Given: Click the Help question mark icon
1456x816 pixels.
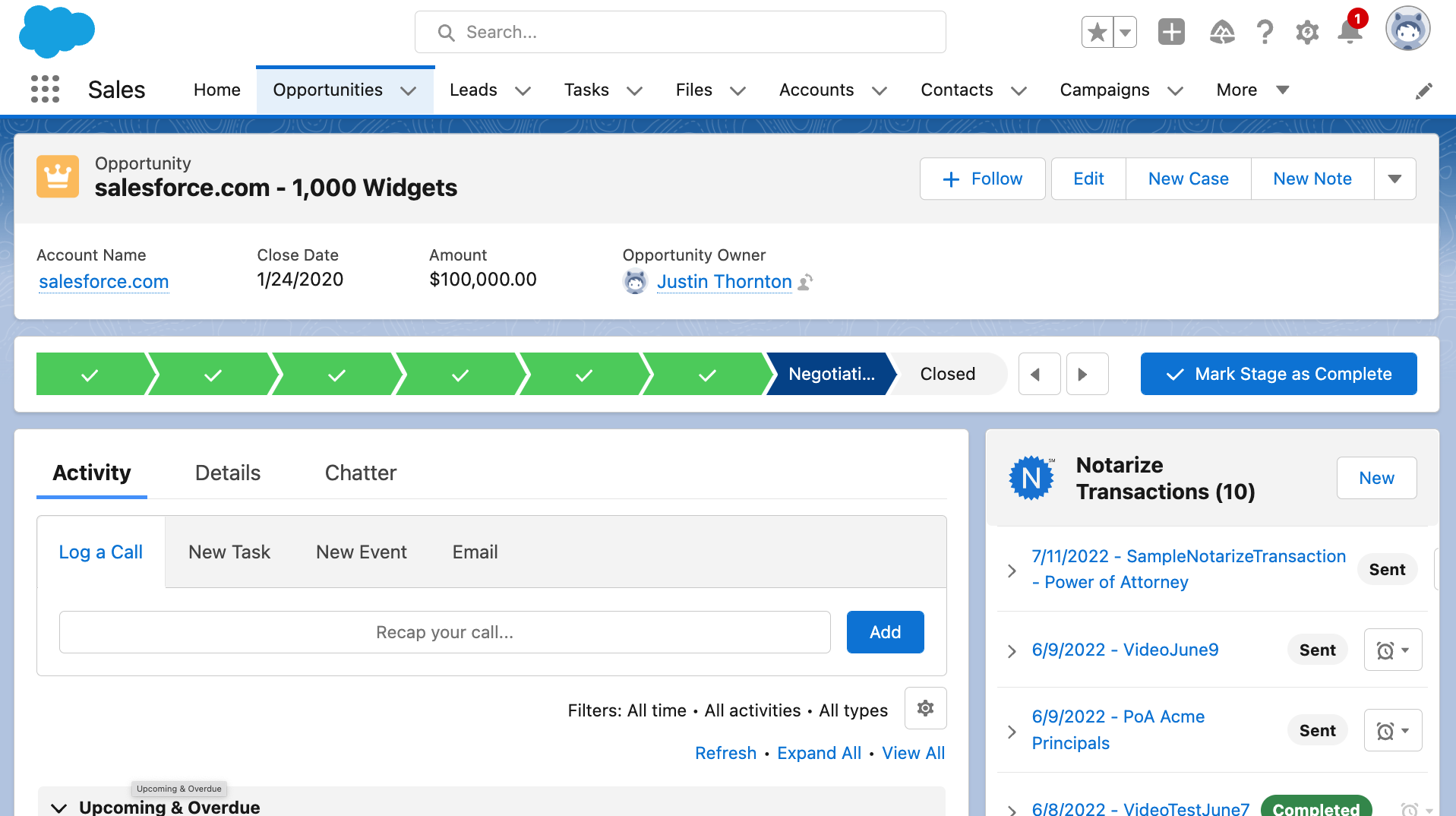Looking at the screenshot, I should point(1265,33).
